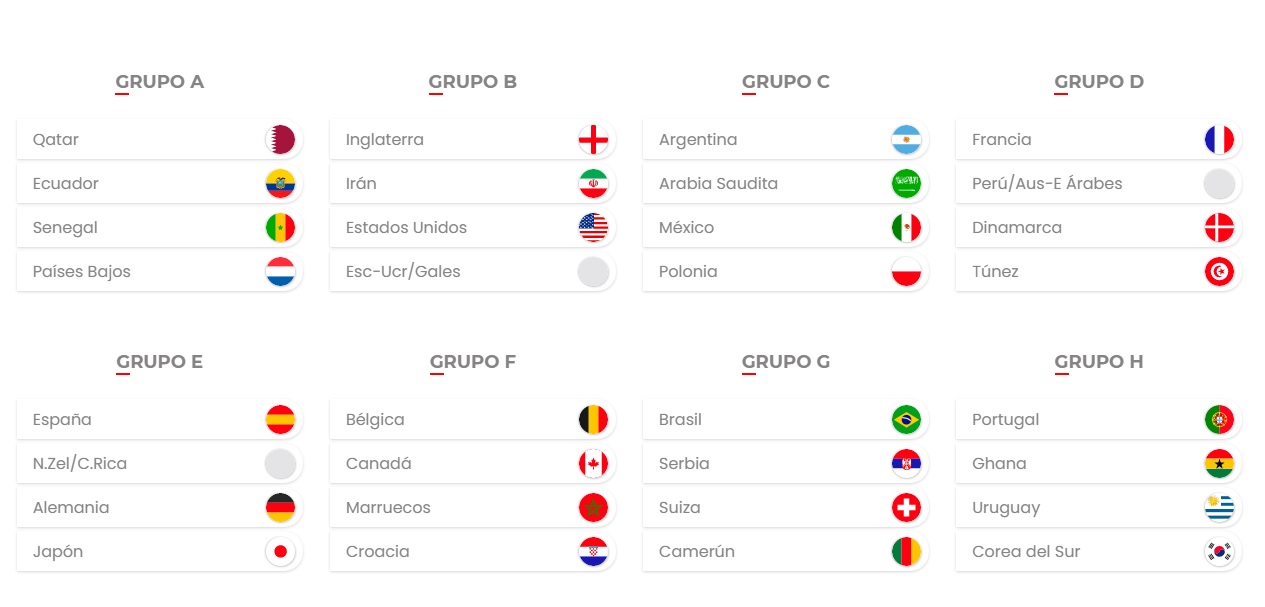The height and width of the screenshot is (607, 1265).
Task: Click the empty flag placeholder for Esc-Ucr/Gales
Action: pos(593,272)
